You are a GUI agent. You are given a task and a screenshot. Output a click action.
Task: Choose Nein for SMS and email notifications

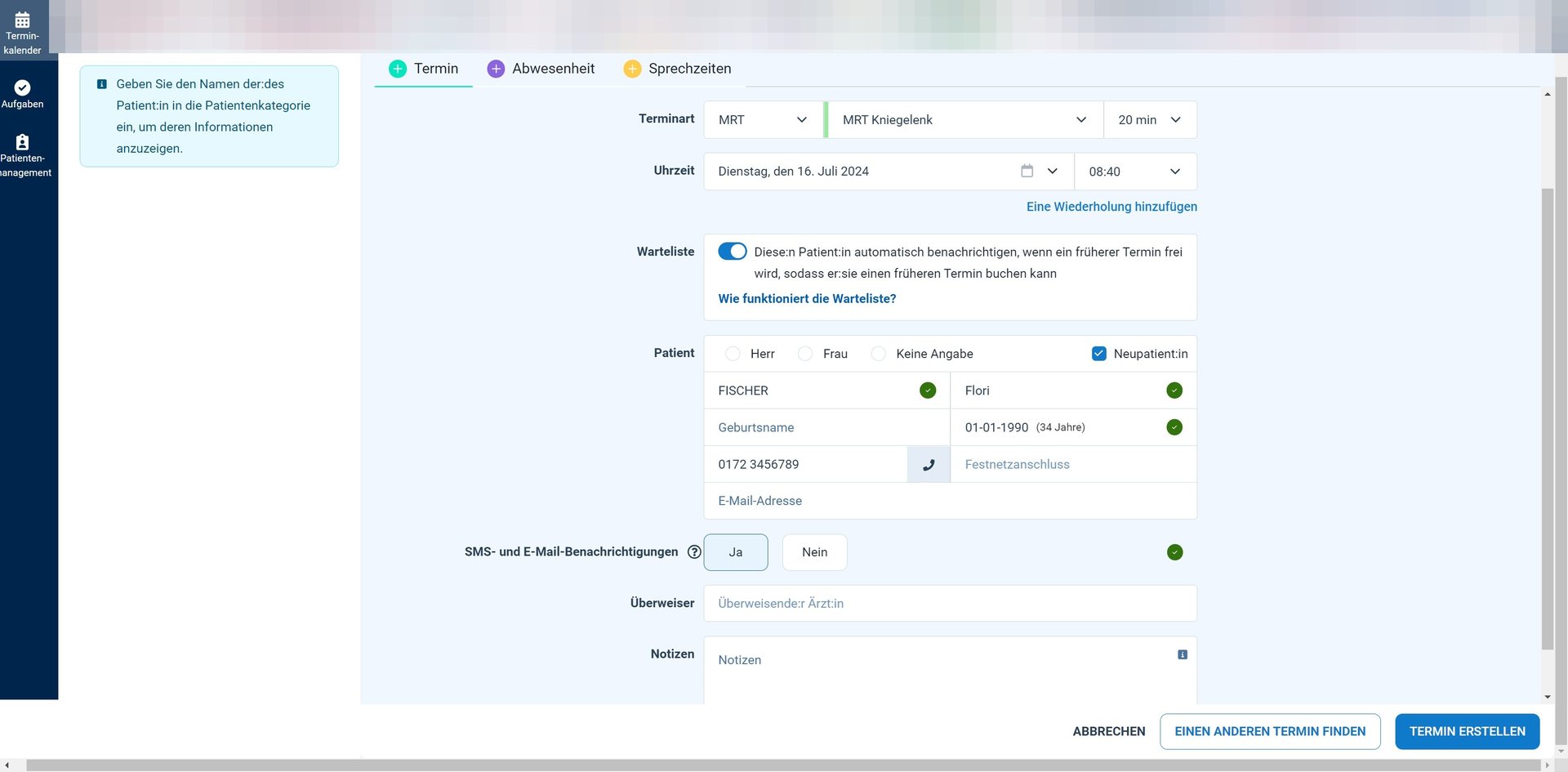tap(815, 552)
